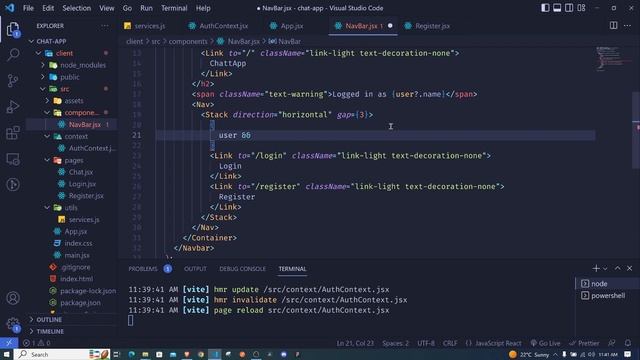Open the Remote Explorer view
The width and height of the screenshot is (640, 360).
click(x=13, y=159)
